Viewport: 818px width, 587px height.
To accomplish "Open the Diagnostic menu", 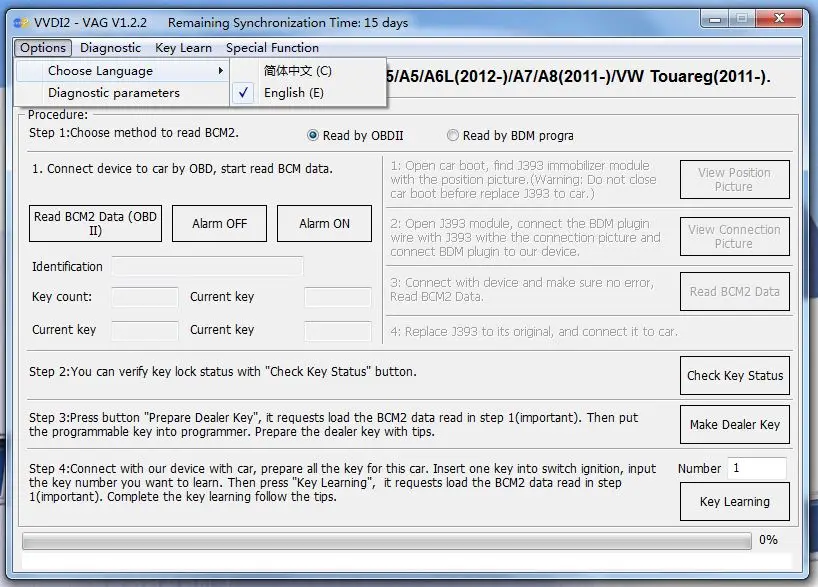I will coord(110,48).
